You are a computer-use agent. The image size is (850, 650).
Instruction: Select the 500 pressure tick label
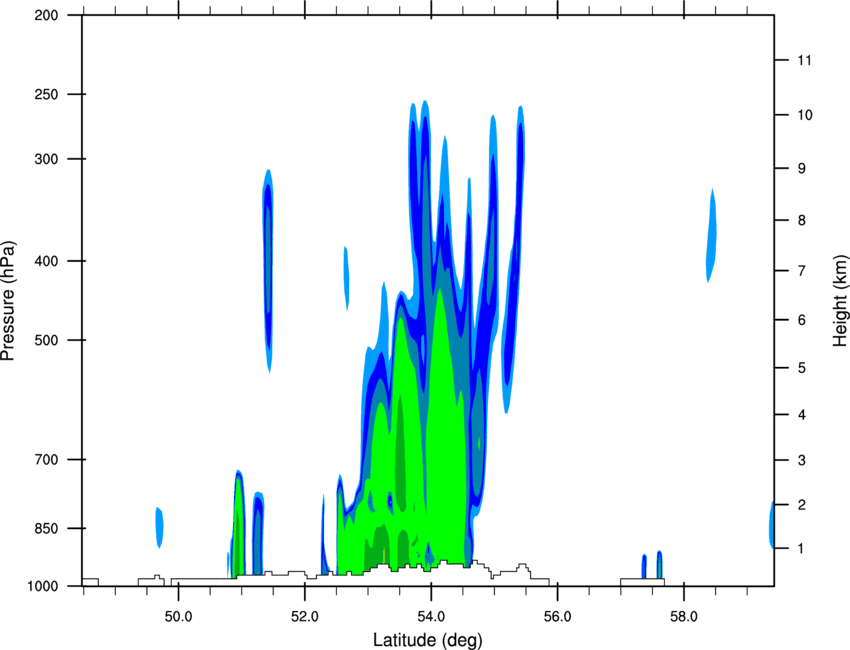[46, 340]
